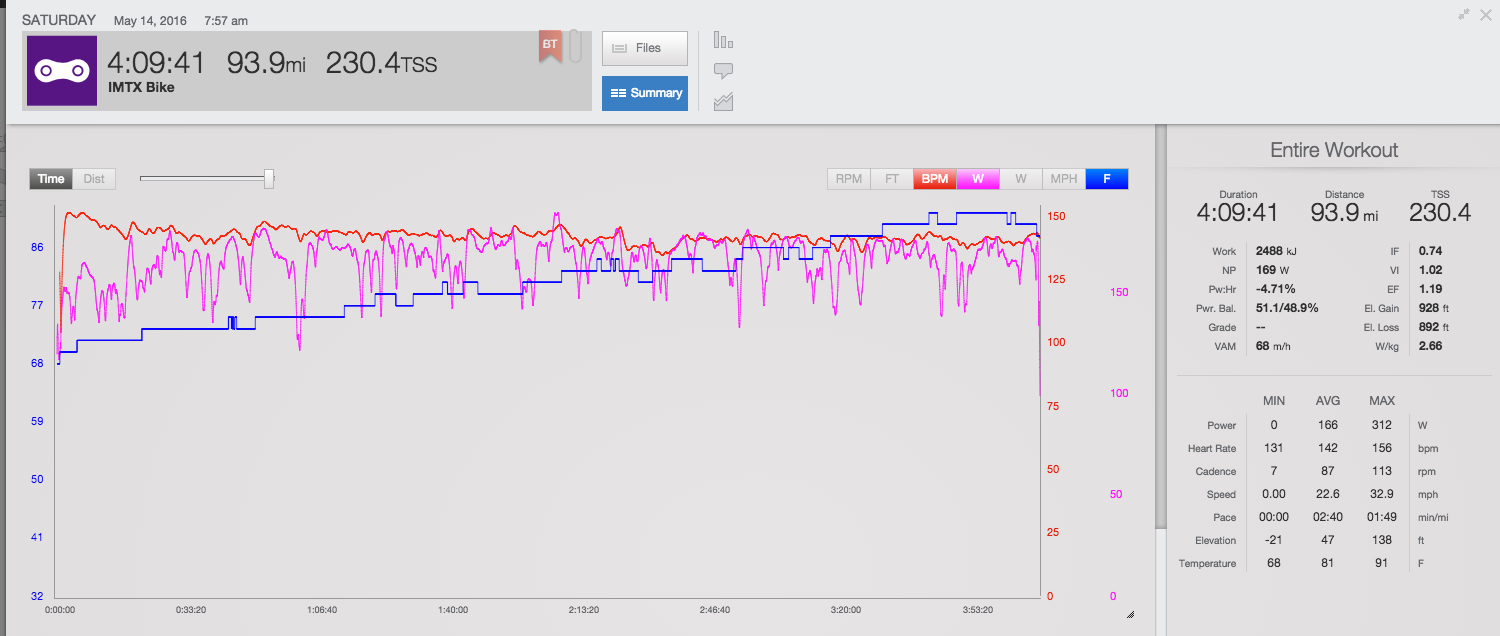
Task: Click the Entire Workout panel heading
Action: point(1334,150)
